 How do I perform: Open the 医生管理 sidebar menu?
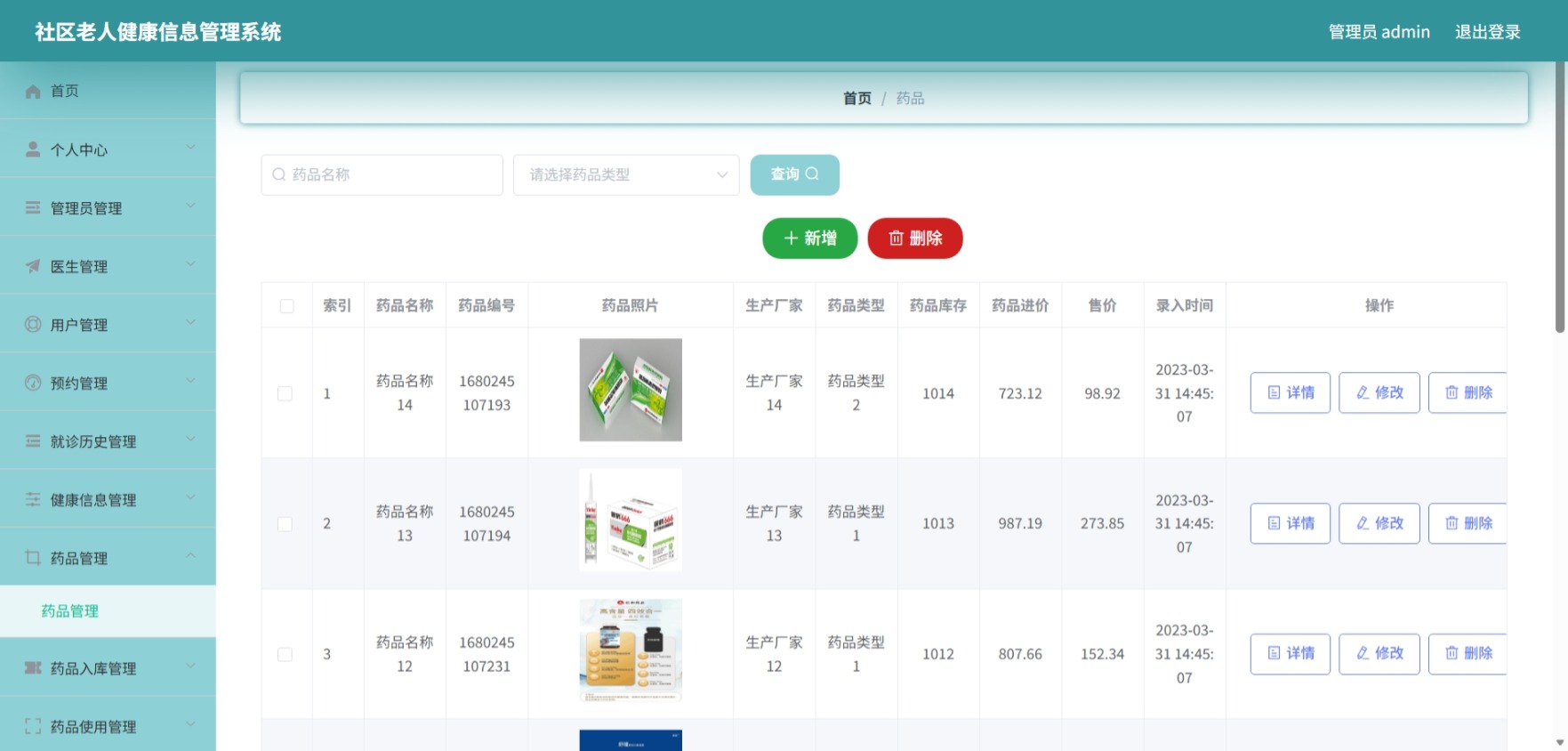108,266
